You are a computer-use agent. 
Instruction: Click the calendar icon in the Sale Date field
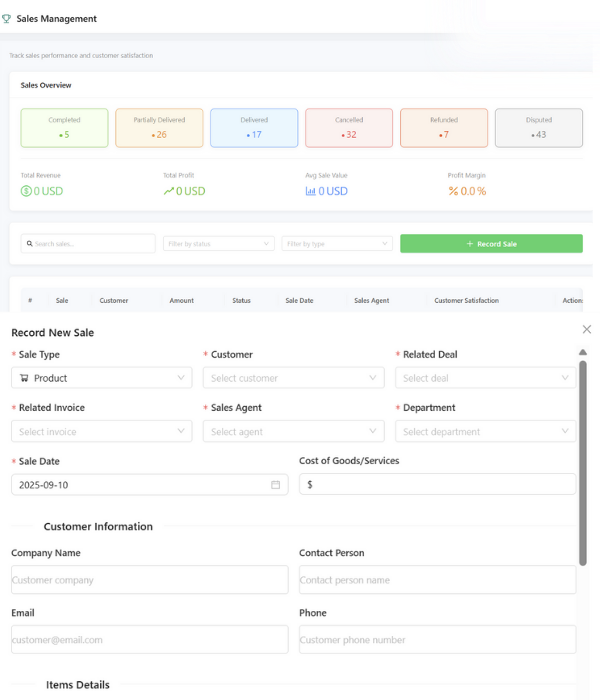[x=275, y=485]
